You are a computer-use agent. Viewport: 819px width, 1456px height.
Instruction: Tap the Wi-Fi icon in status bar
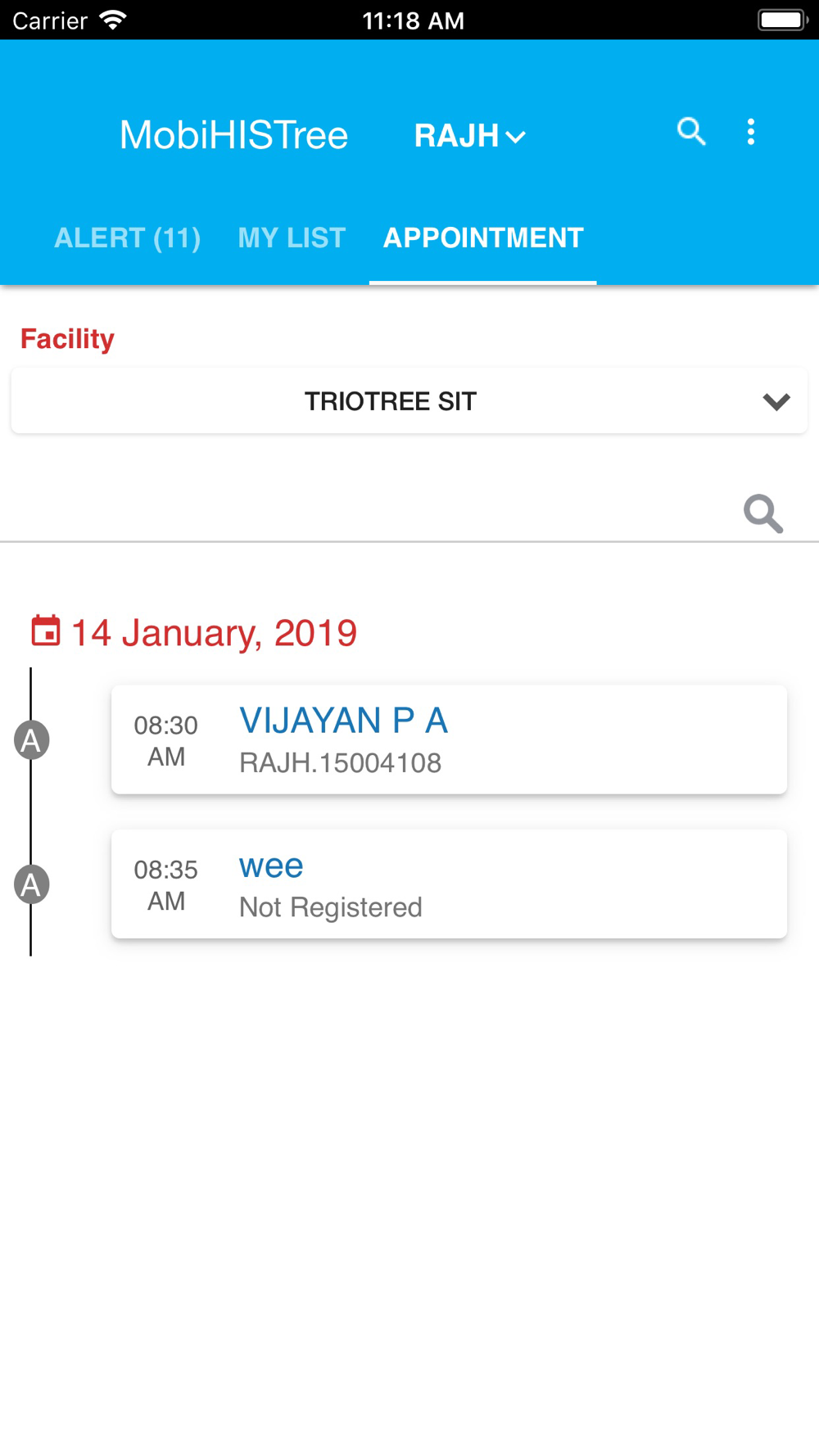pos(112,20)
